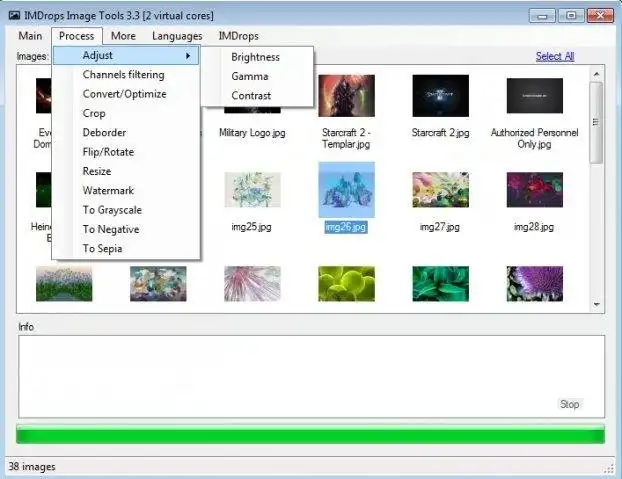Screen dimensions: 622x479
Task: Click scrollbar down arrow in image list
Action: 596,305
